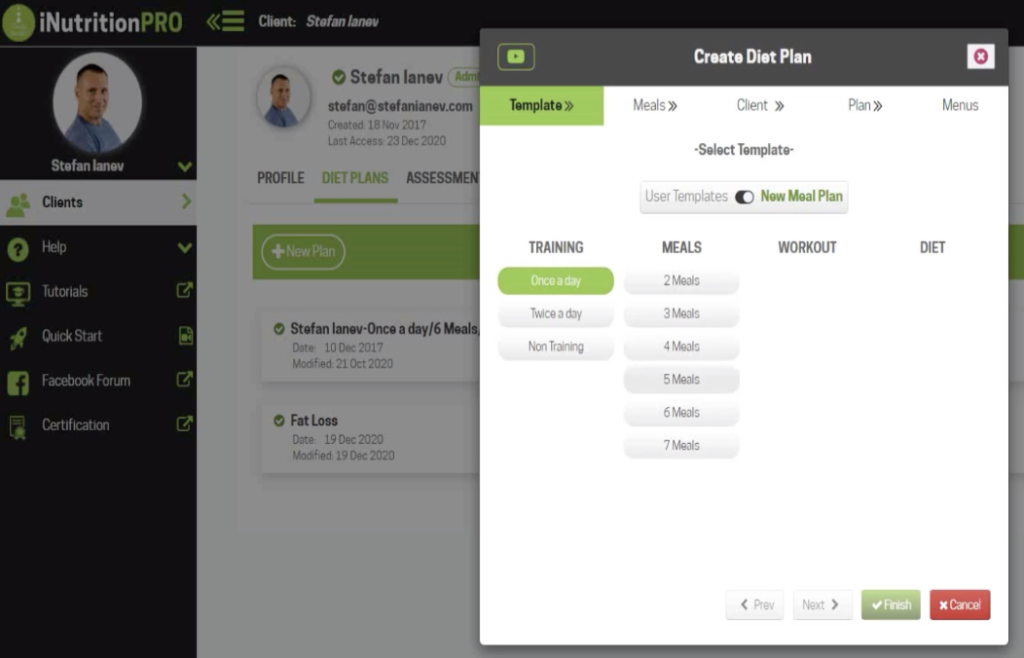
Task: Click the iNutritionPRO logo icon
Action: (x=18, y=22)
